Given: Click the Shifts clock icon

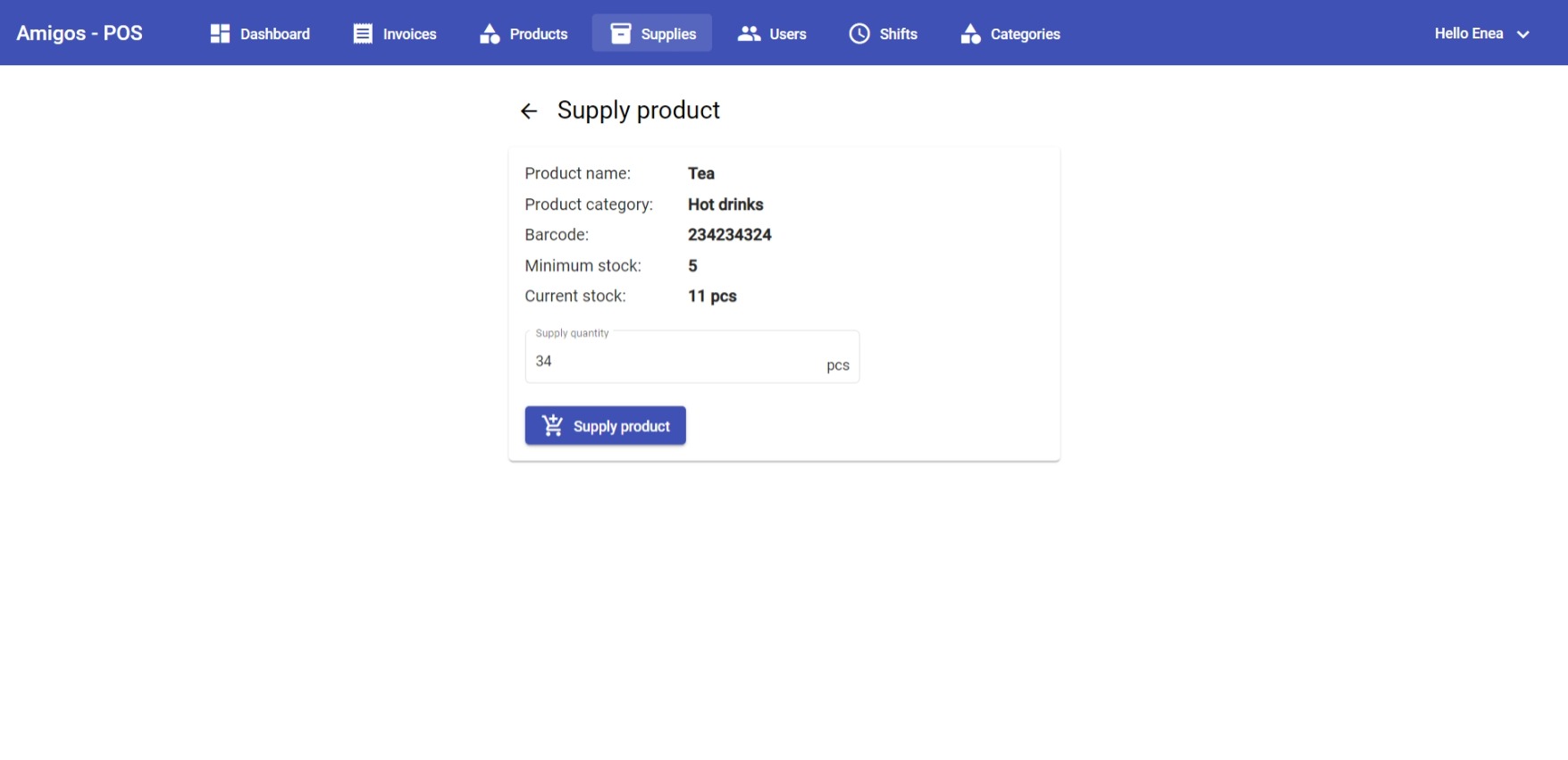Looking at the screenshot, I should 859,34.
